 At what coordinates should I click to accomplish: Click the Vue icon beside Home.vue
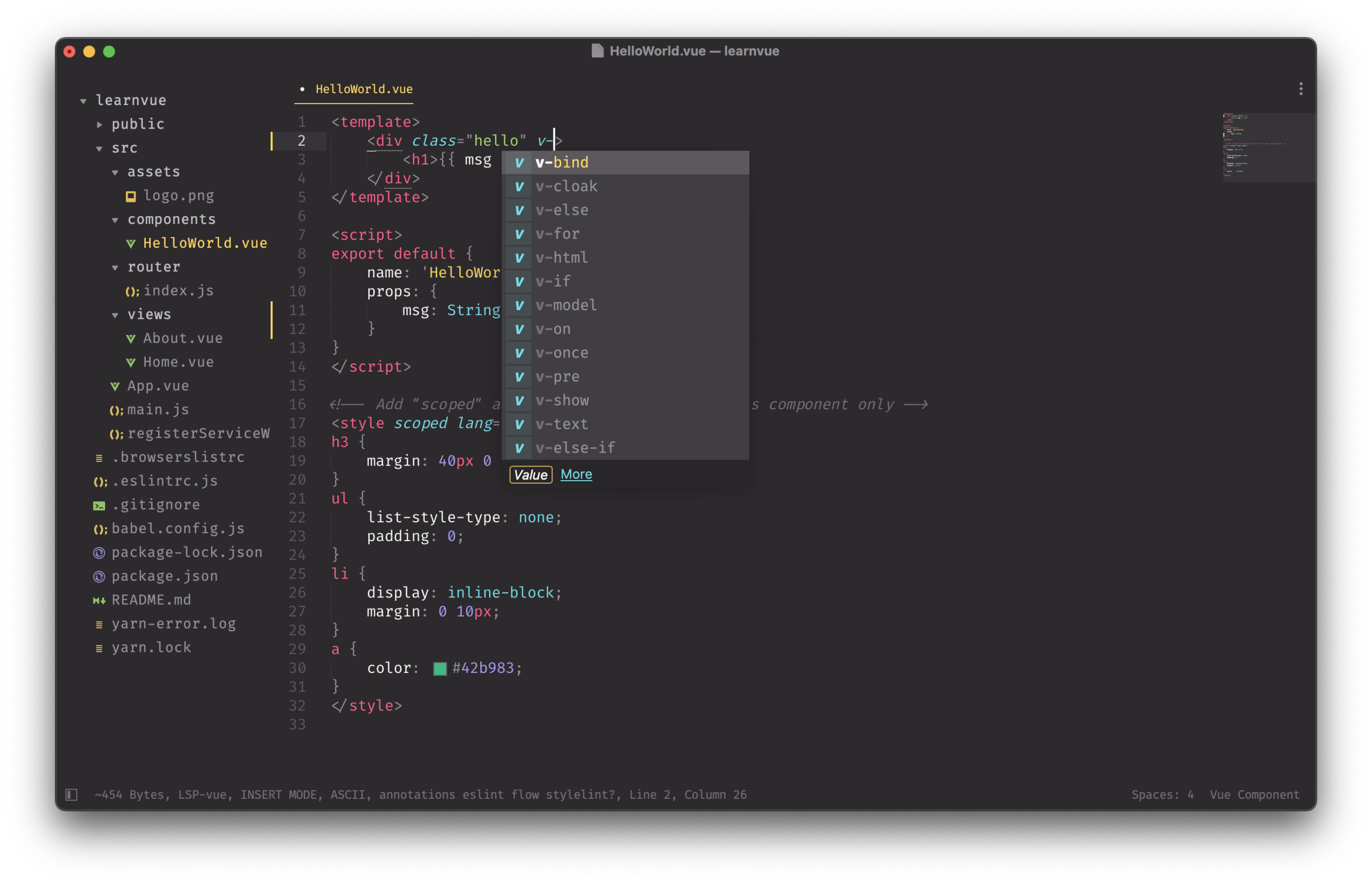(131, 363)
